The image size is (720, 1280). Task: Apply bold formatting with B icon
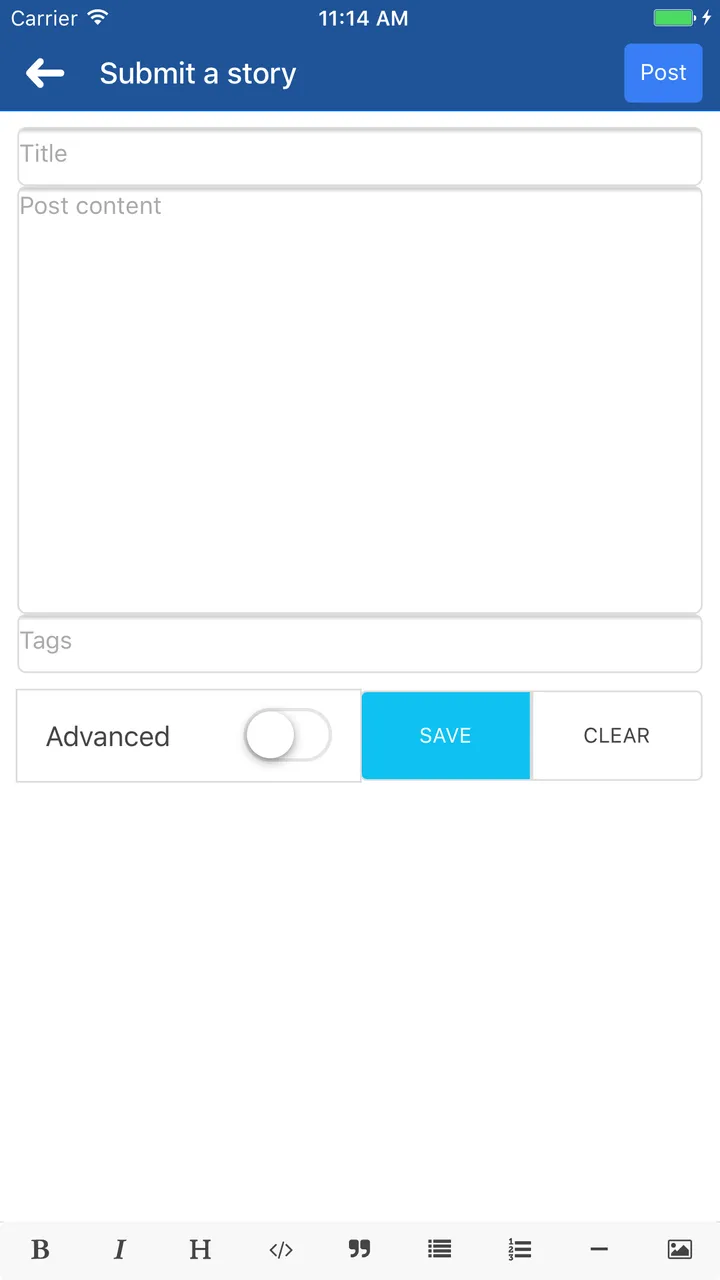pyautogui.click(x=40, y=1249)
